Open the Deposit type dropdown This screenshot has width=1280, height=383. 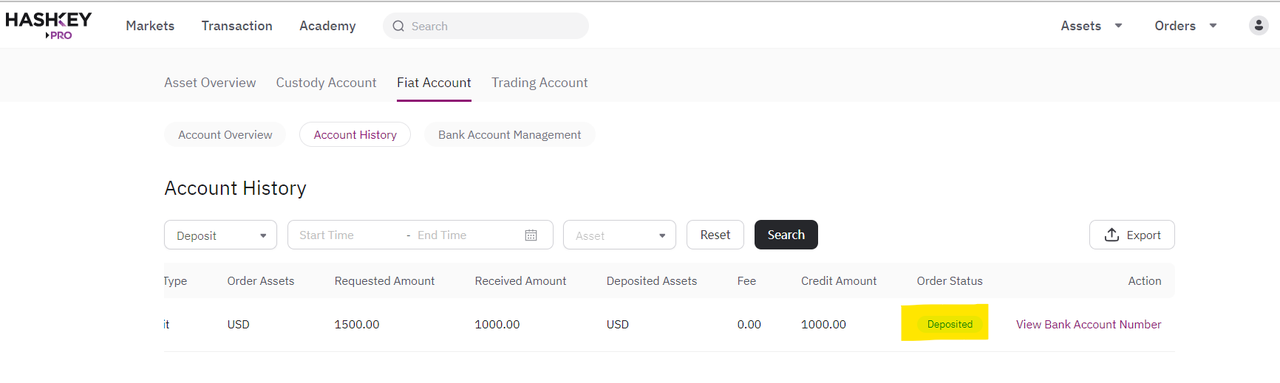221,235
